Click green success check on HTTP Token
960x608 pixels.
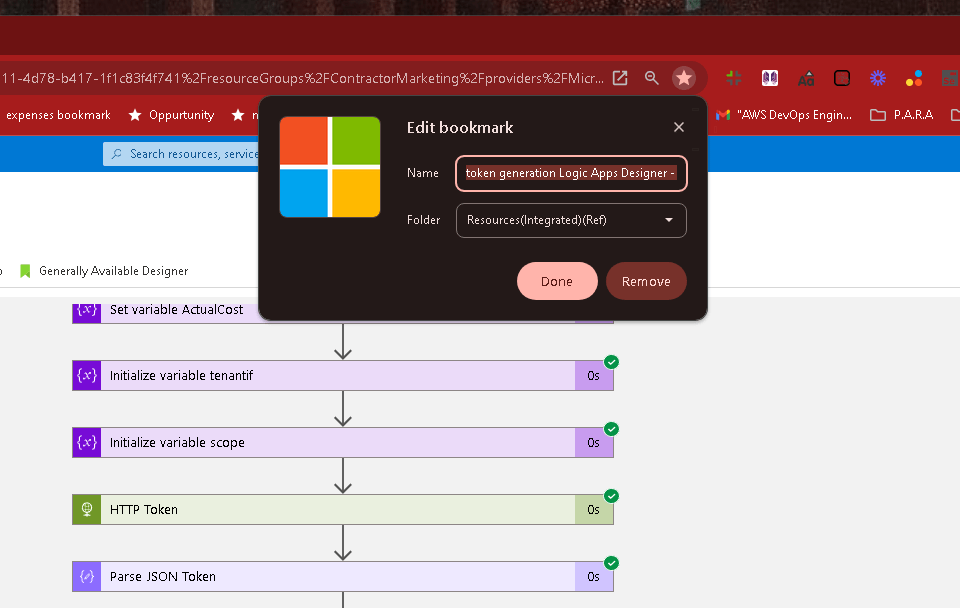[x=611, y=496]
